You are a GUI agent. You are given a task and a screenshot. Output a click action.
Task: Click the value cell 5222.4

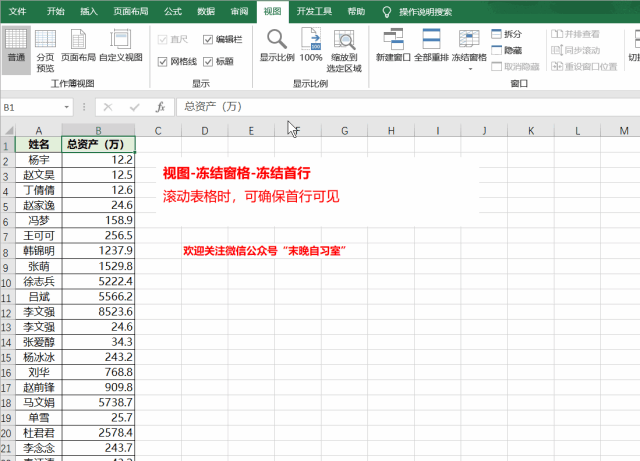98,281
